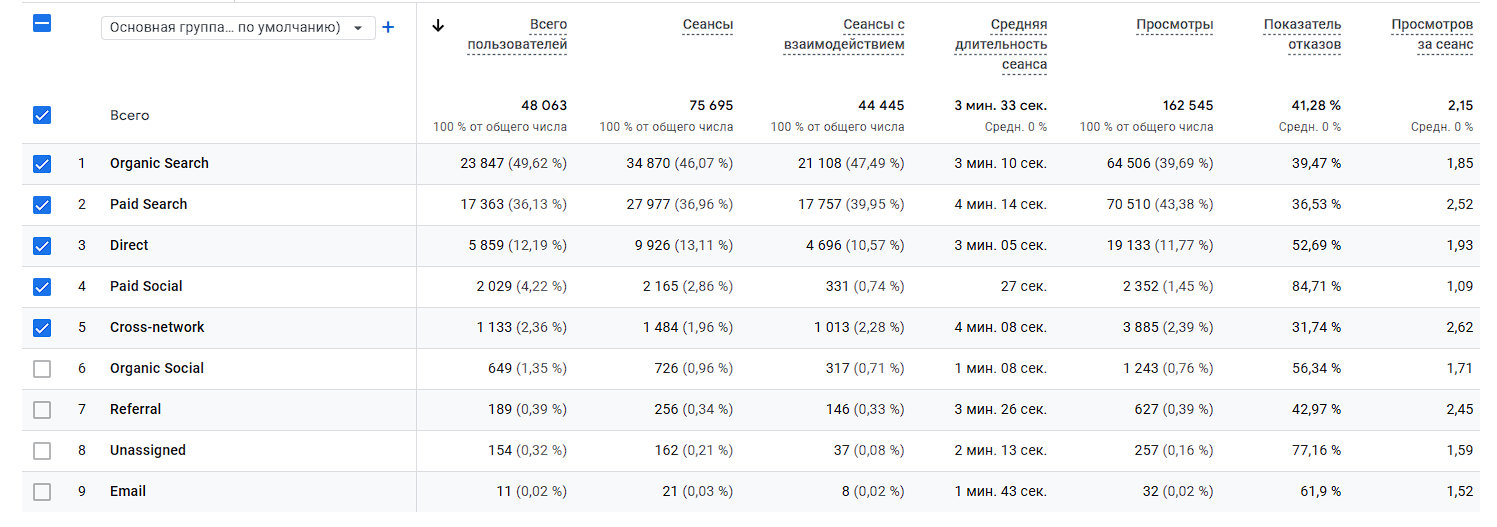Uncheck the Organic Search row checkbox
Screen dimensions: 1497x527
coord(42,164)
